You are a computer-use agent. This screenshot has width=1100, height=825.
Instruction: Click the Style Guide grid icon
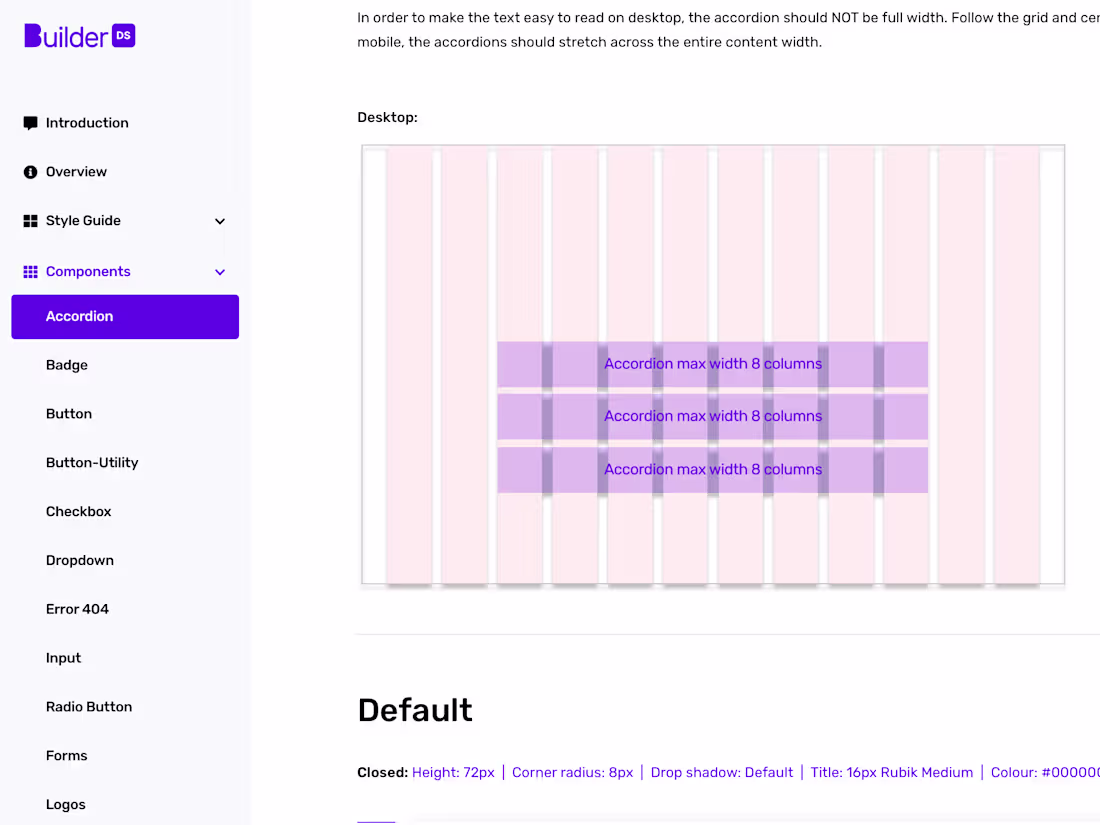coord(30,221)
